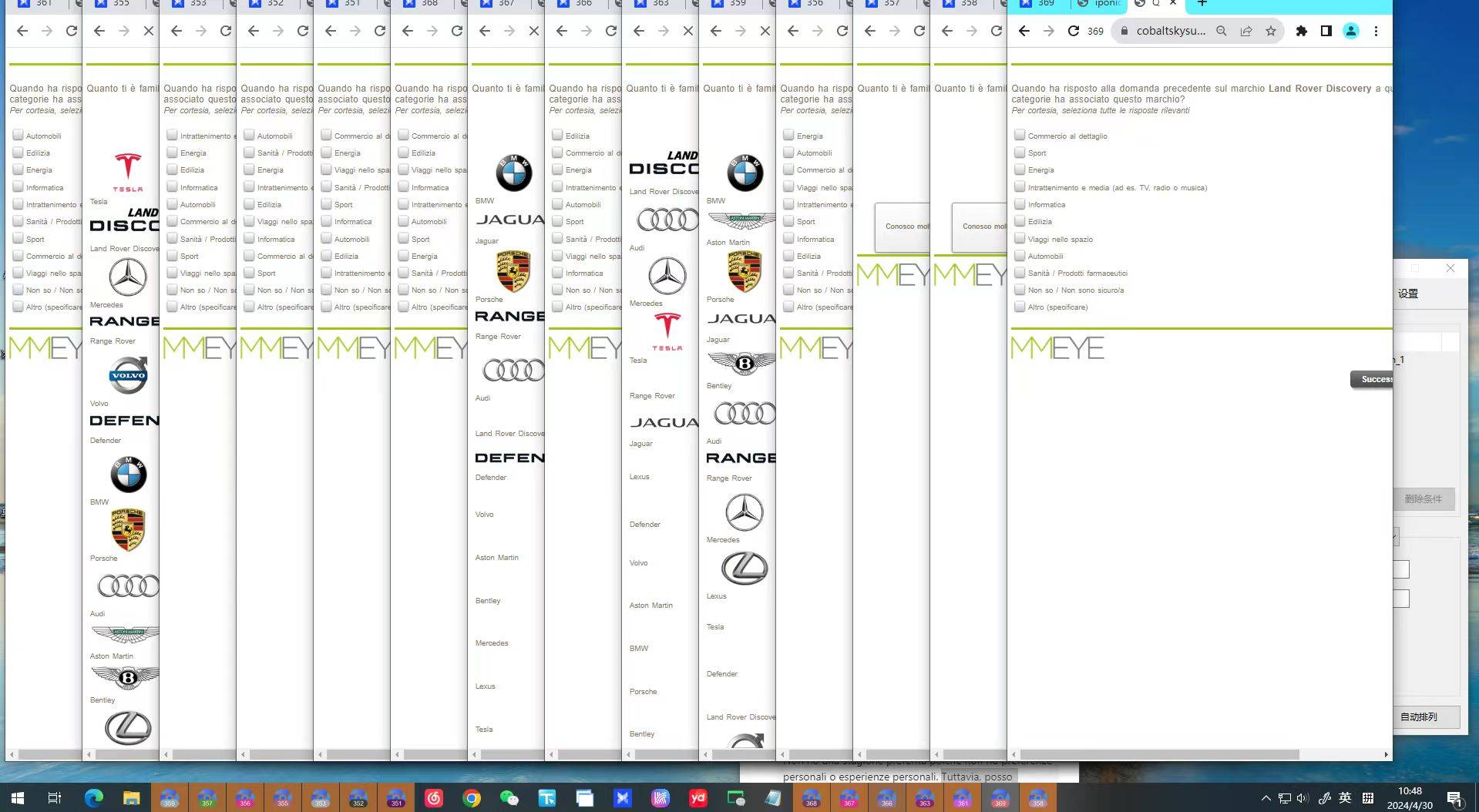Bookmark this page with the star icon
The height and width of the screenshot is (812, 1479).
click(1271, 31)
